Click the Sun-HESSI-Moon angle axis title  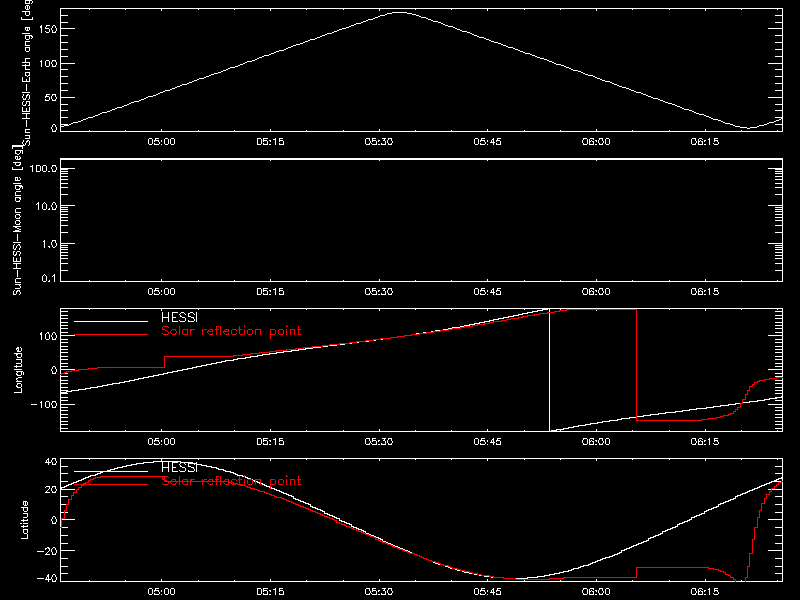(17, 220)
